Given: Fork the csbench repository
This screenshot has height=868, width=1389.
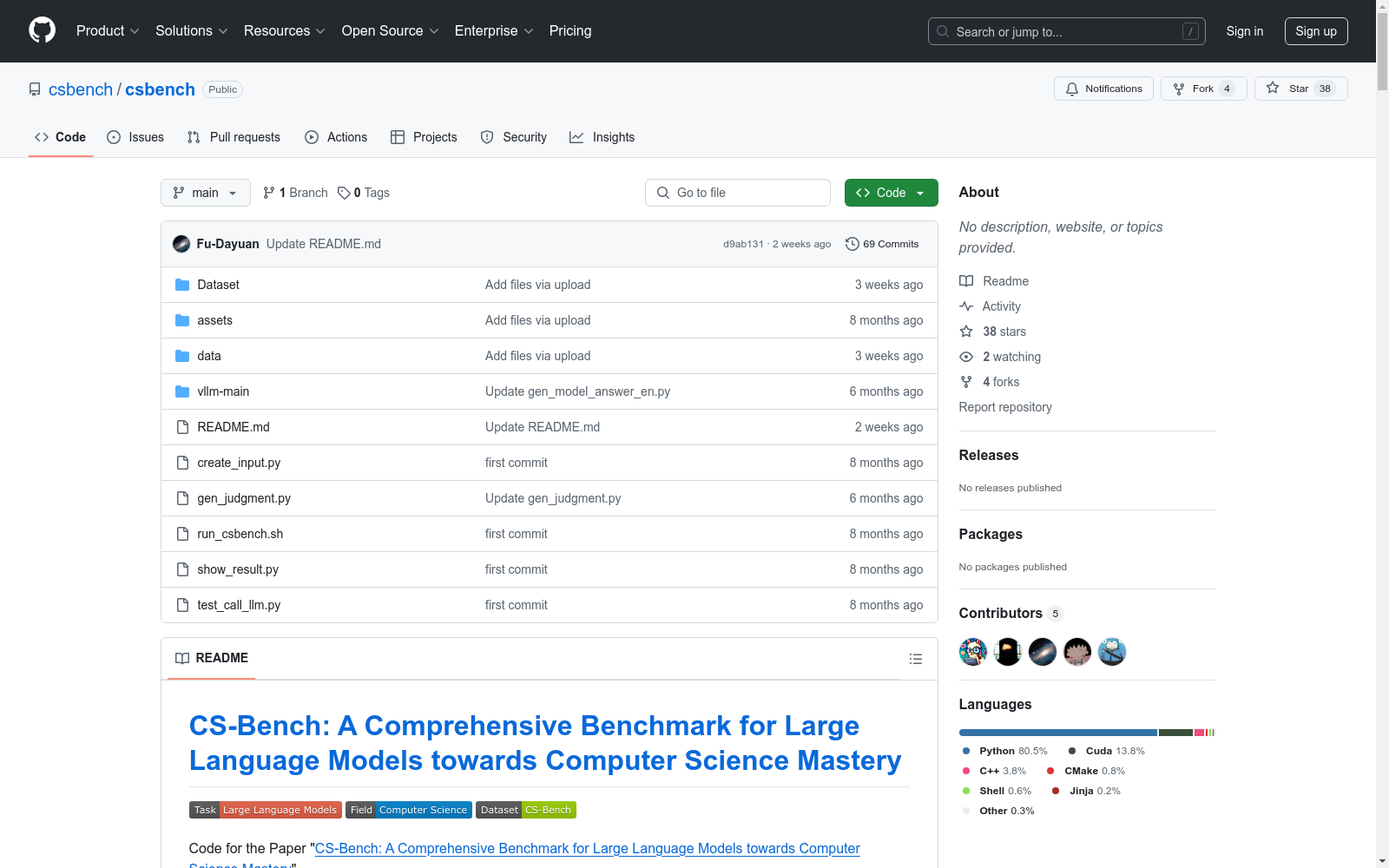Looking at the screenshot, I should coord(1203,89).
